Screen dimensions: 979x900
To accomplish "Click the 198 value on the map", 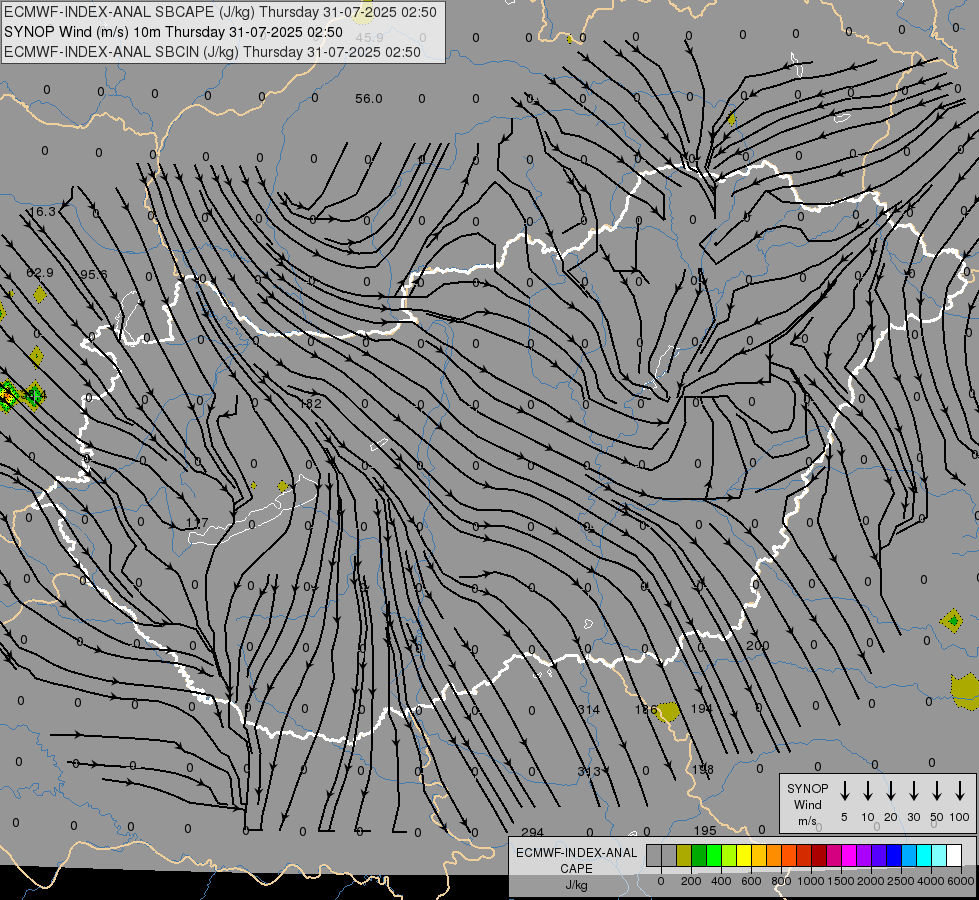I will (702, 769).
